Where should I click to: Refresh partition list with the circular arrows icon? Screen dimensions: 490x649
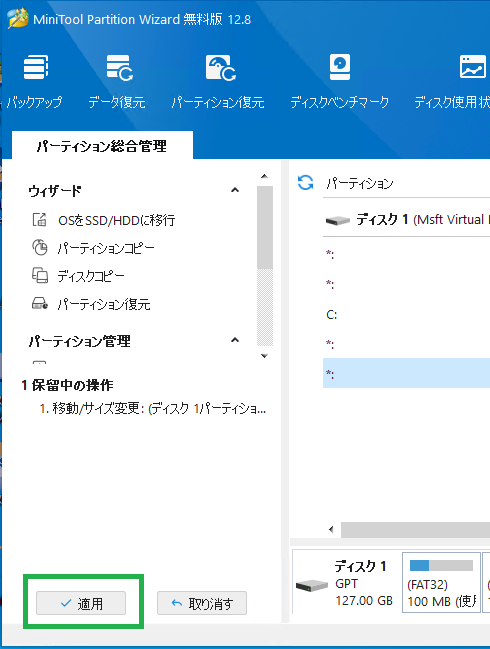pyautogui.click(x=305, y=182)
